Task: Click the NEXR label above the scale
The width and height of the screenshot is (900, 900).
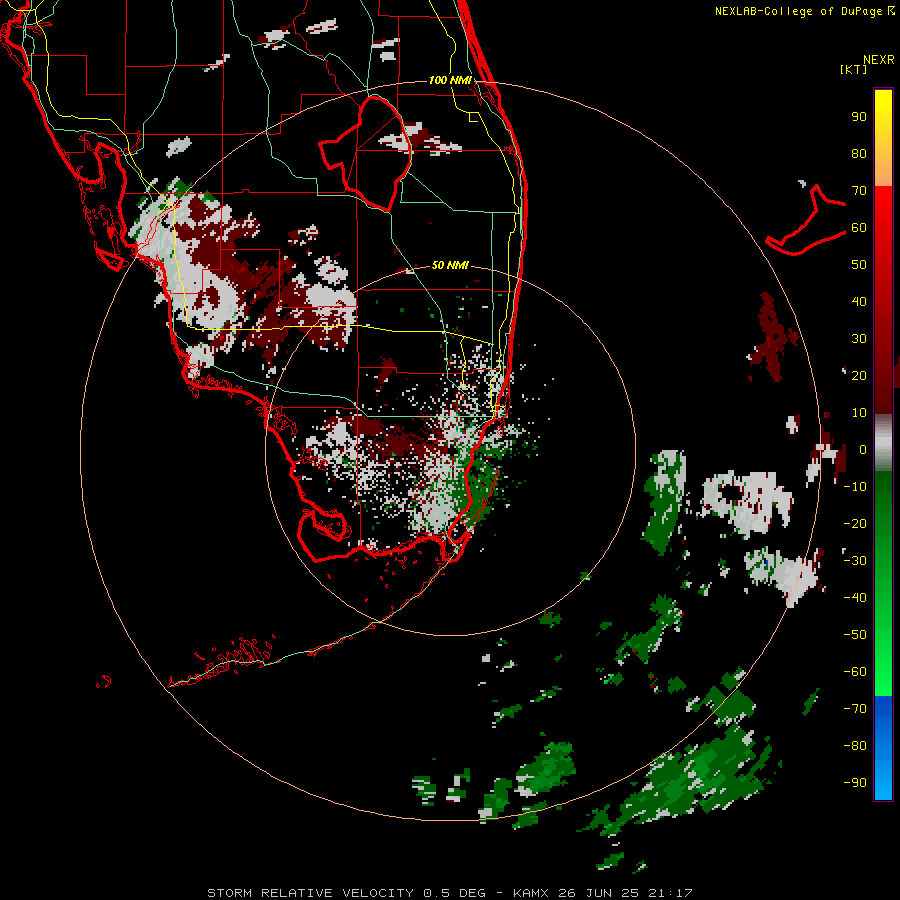Action: [879, 60]
